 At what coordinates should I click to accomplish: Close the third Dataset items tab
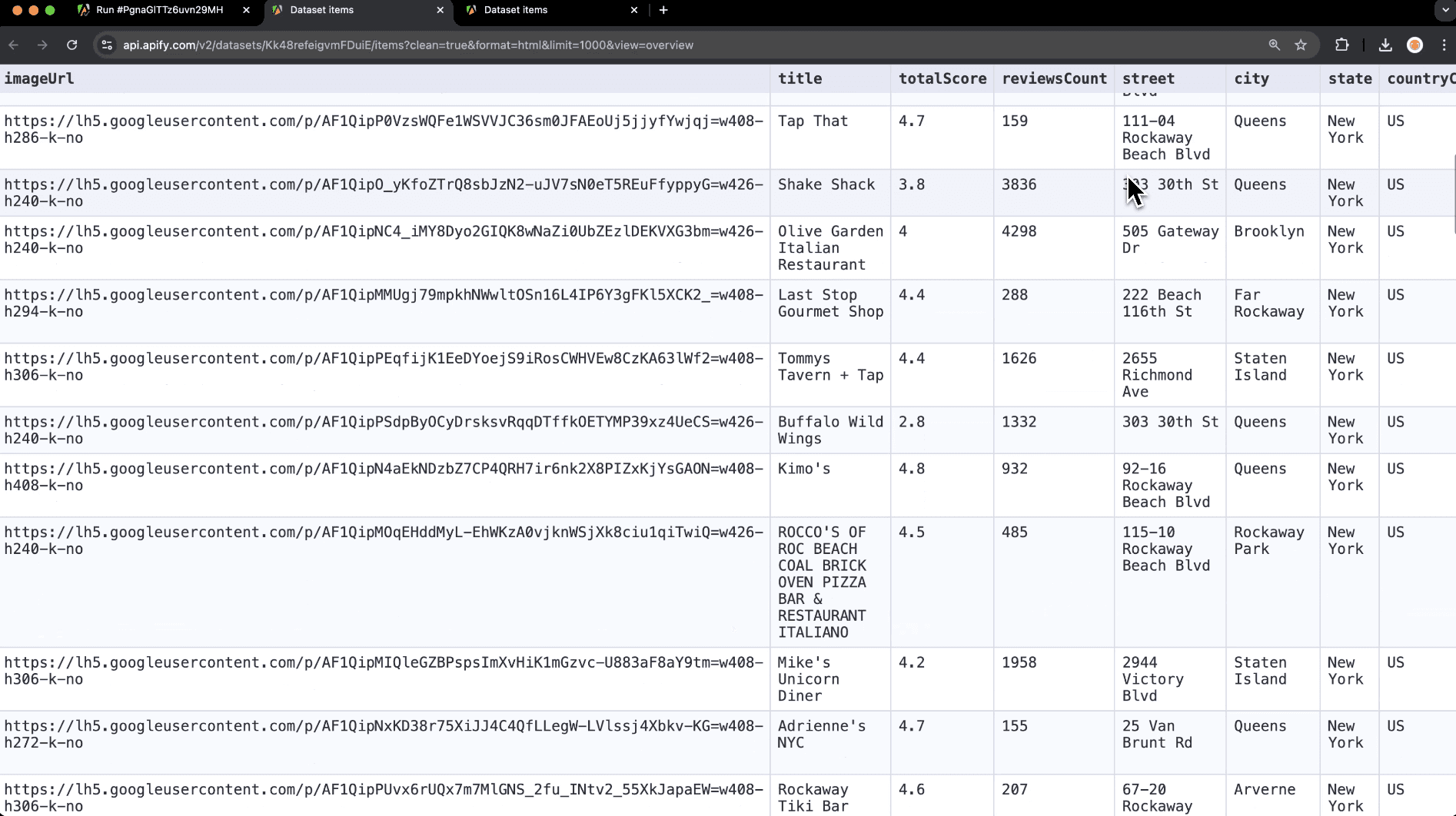tap(633, 10)
